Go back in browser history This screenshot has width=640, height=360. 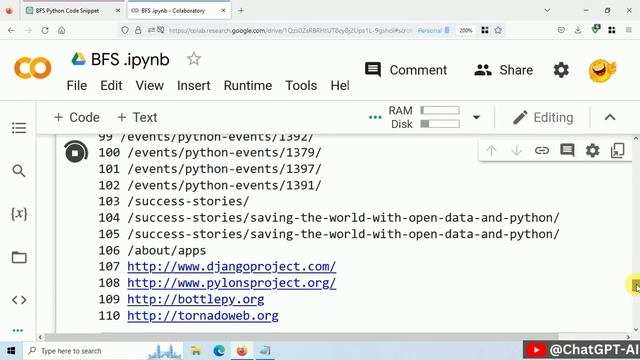click(11, 30)
